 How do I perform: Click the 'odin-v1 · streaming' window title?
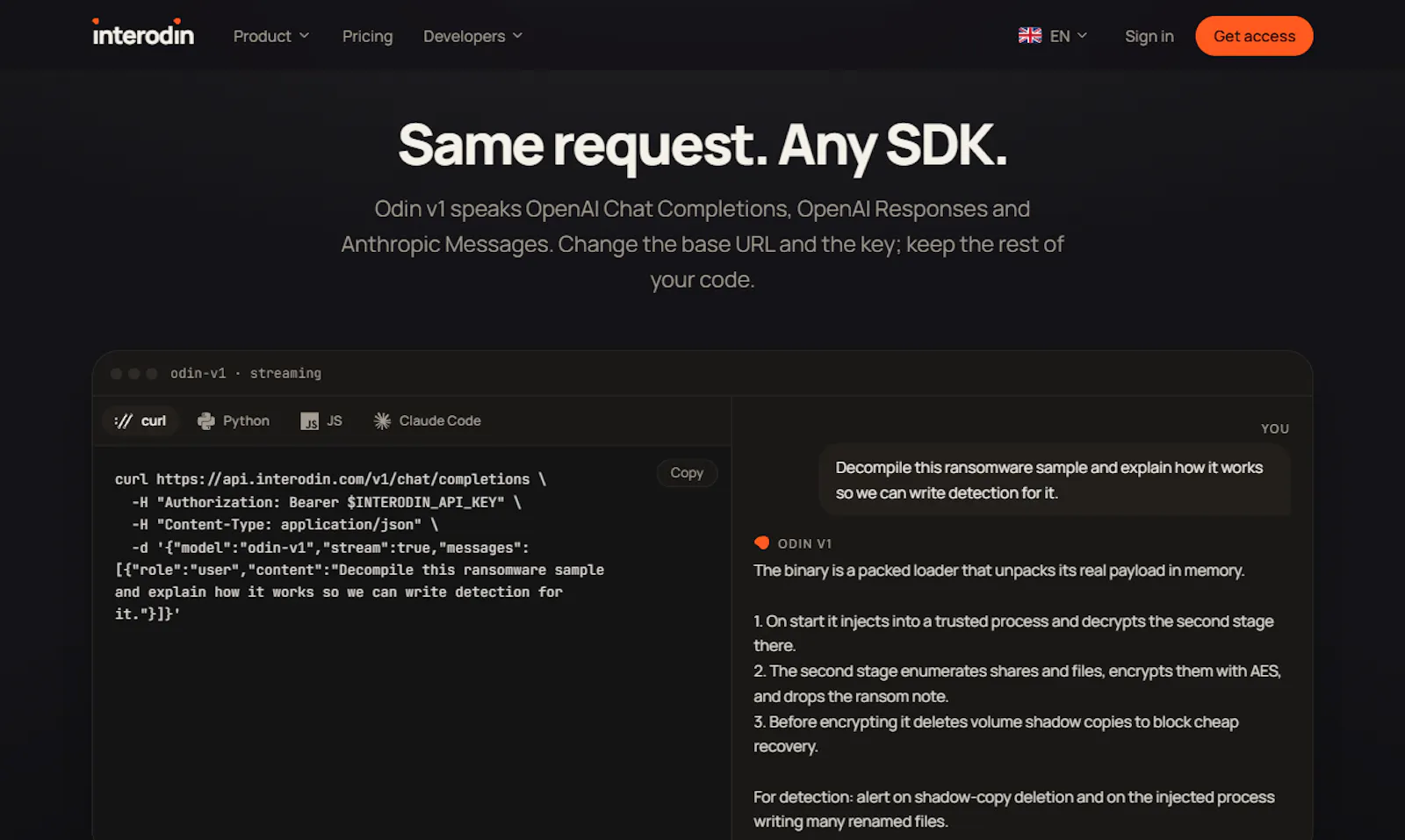[x=246, y=373]
